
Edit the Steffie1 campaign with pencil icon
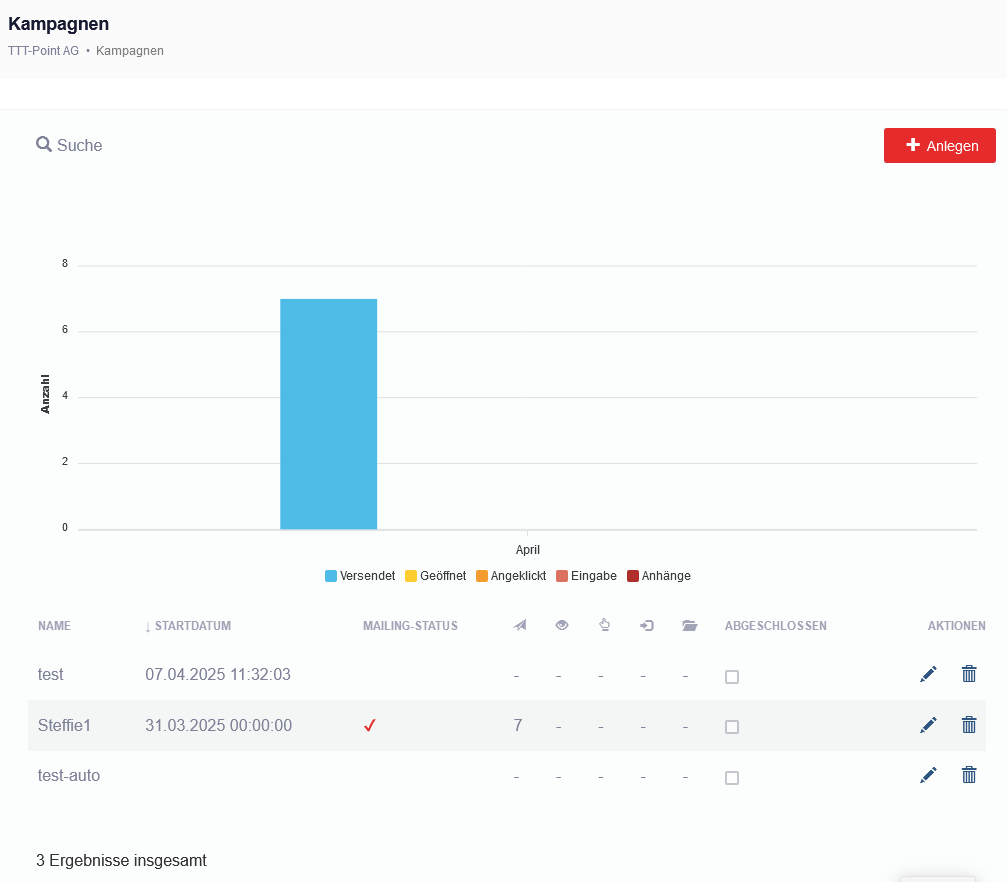point(928,725)
